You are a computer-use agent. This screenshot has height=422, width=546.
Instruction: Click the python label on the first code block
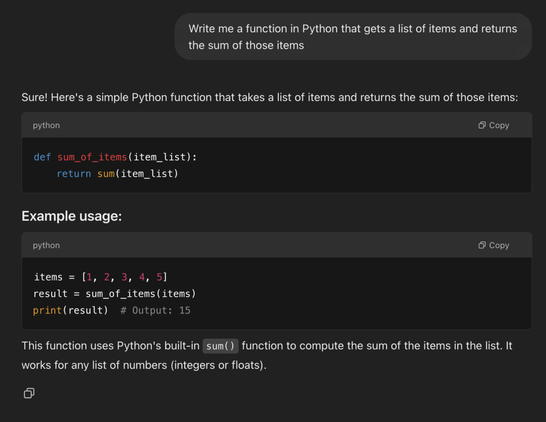(46, 125)
